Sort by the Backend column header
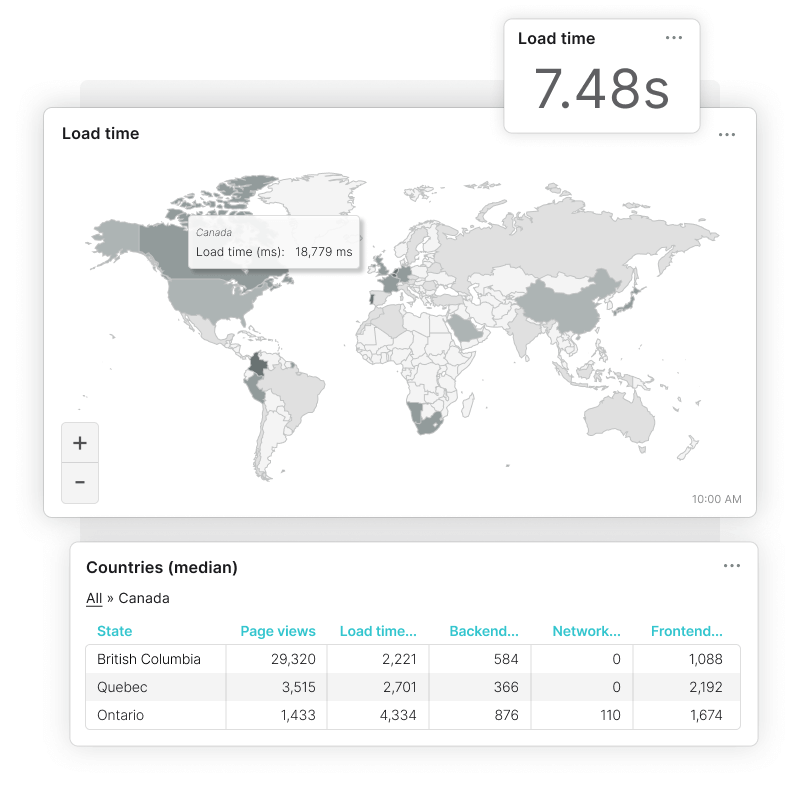800x800 pixels. click(x=484, y=631)
